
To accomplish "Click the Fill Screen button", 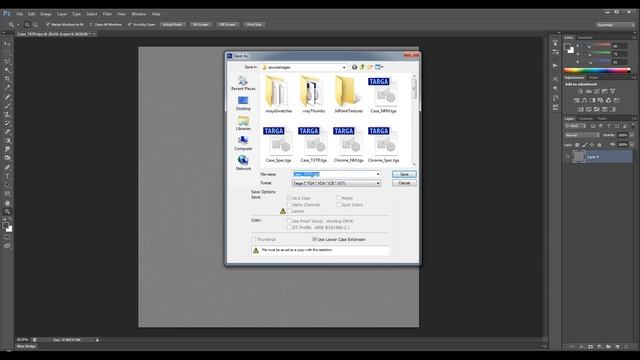I will coord(228,24).
